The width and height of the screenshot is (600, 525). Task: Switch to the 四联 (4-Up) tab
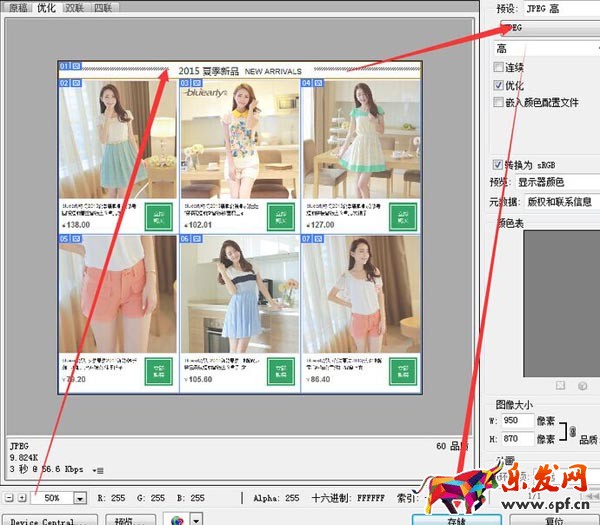104,8
